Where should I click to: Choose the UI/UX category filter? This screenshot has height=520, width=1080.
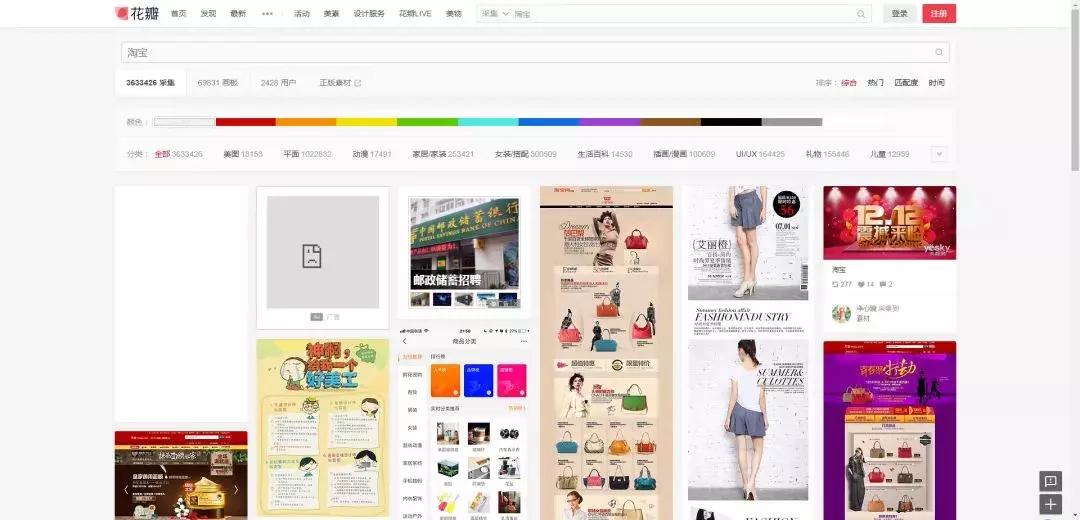(760, 154)
